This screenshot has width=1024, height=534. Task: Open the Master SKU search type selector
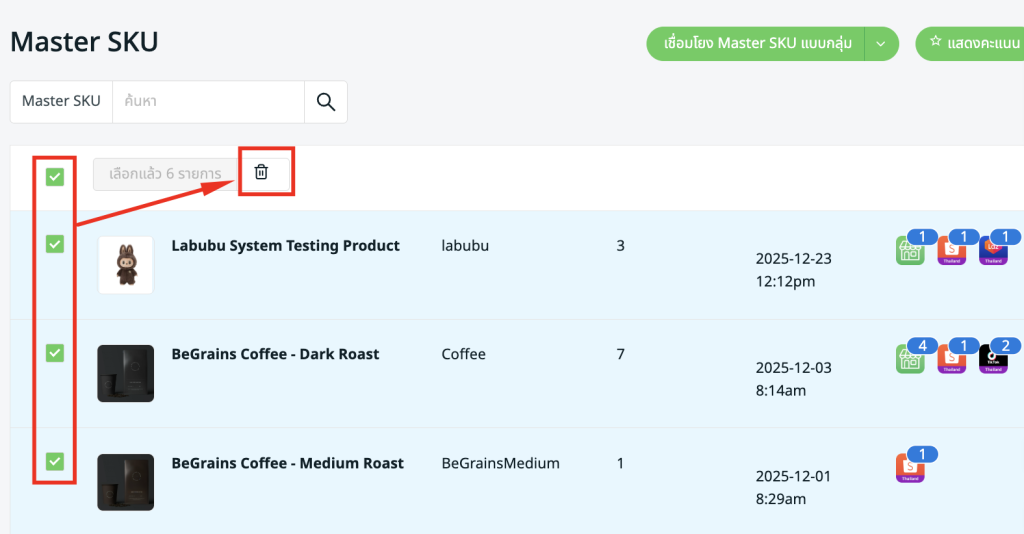pos(61,101)
